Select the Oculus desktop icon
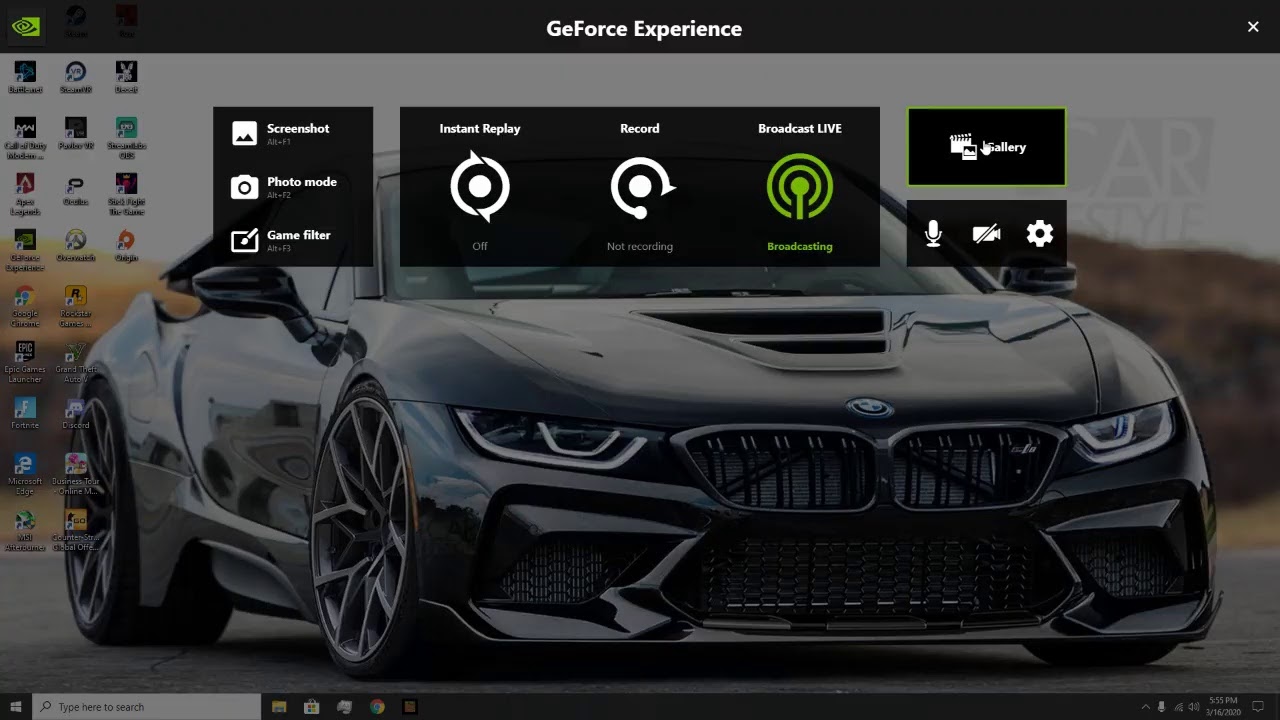1280x720 pixels. pyautogui.click(x=75, y=189)
